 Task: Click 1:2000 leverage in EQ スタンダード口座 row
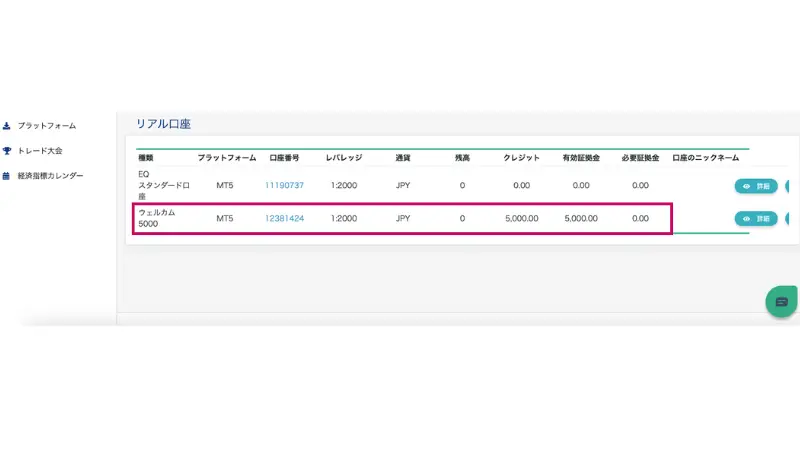(344, 185)
